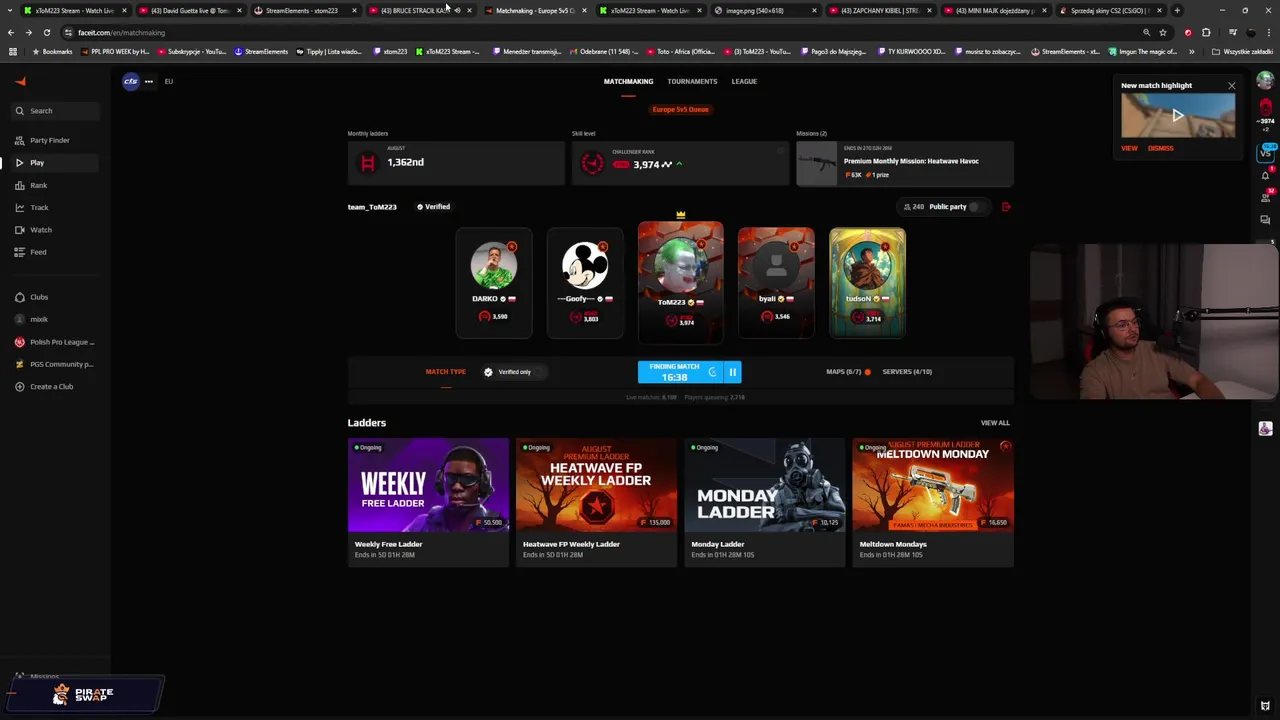Click the Verified badge beside team name
The width and height of the screenshot is (1280, 720).
pos(433,207)
